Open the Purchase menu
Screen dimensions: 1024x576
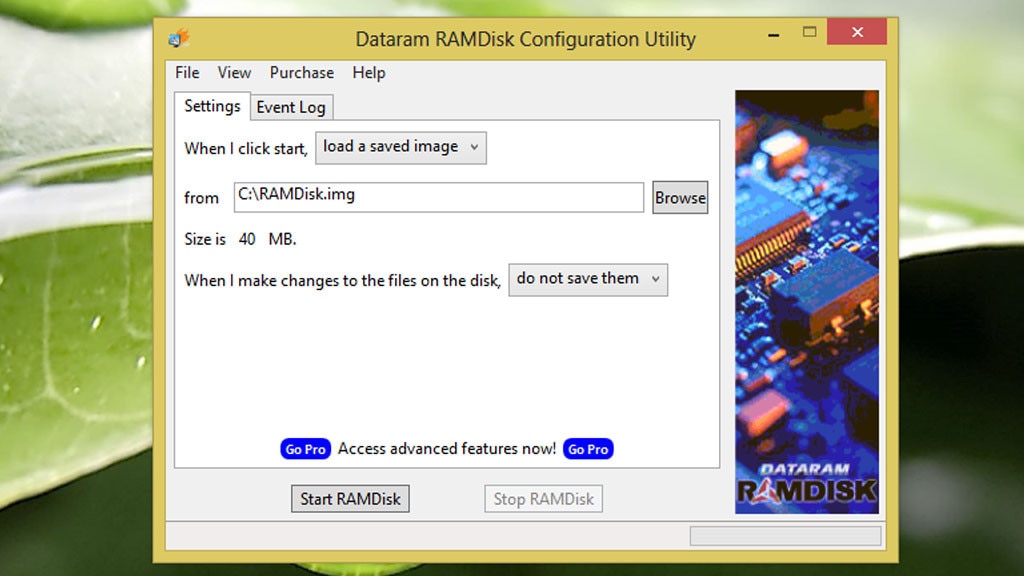point(302,72)
